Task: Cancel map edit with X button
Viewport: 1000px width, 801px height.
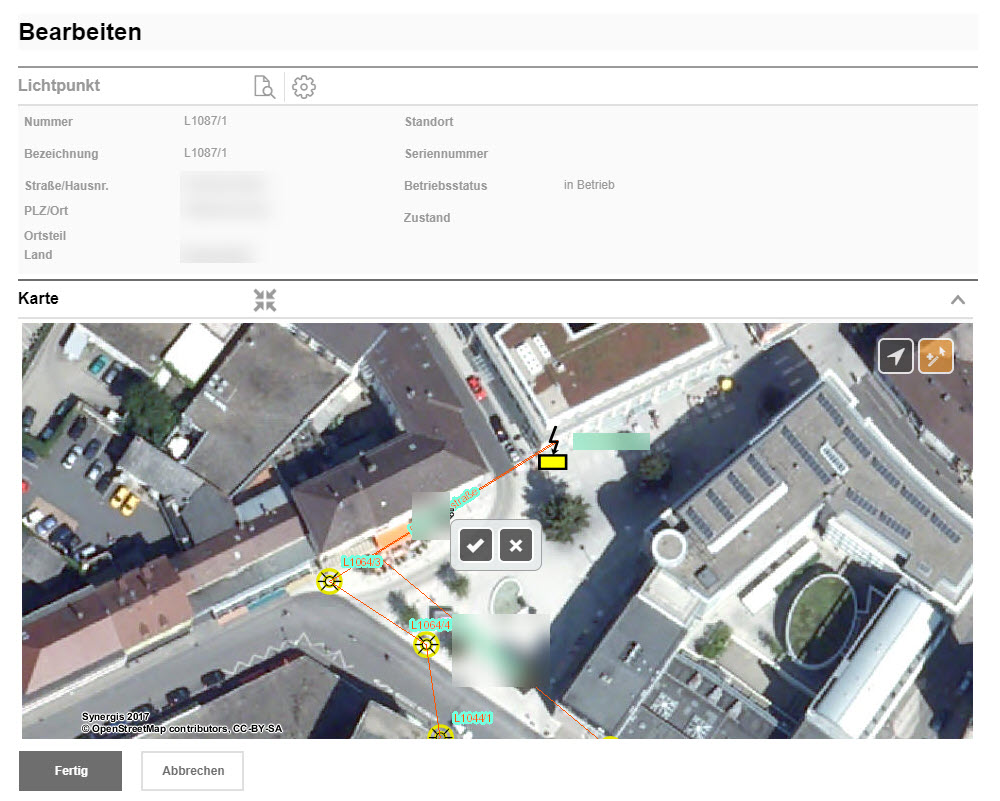Action: click(516, 545)
